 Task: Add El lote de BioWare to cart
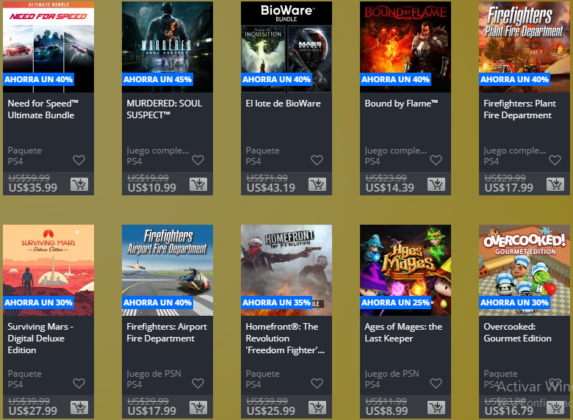click(x=317, y=185)
